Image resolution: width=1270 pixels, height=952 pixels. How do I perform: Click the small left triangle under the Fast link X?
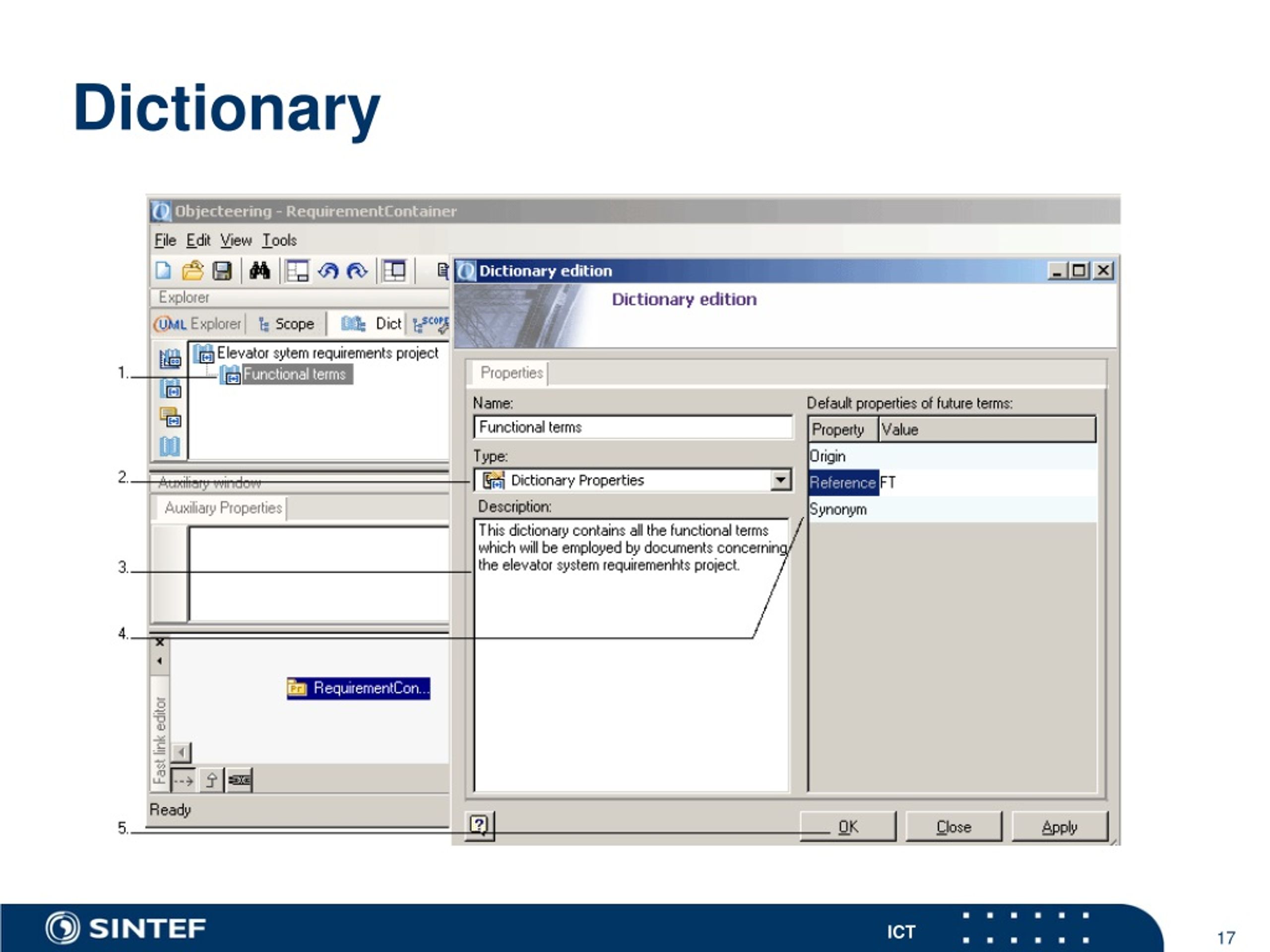tap(160, 661)
